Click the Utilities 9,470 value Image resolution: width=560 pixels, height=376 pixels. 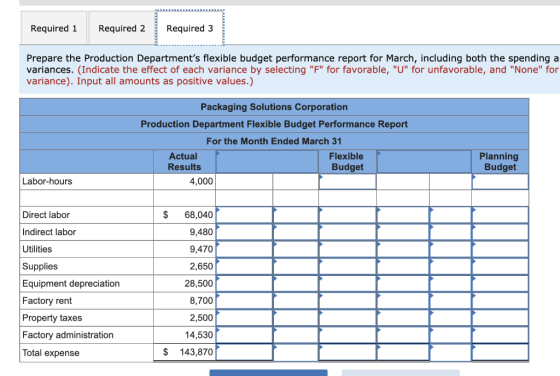tap(201, 249)
